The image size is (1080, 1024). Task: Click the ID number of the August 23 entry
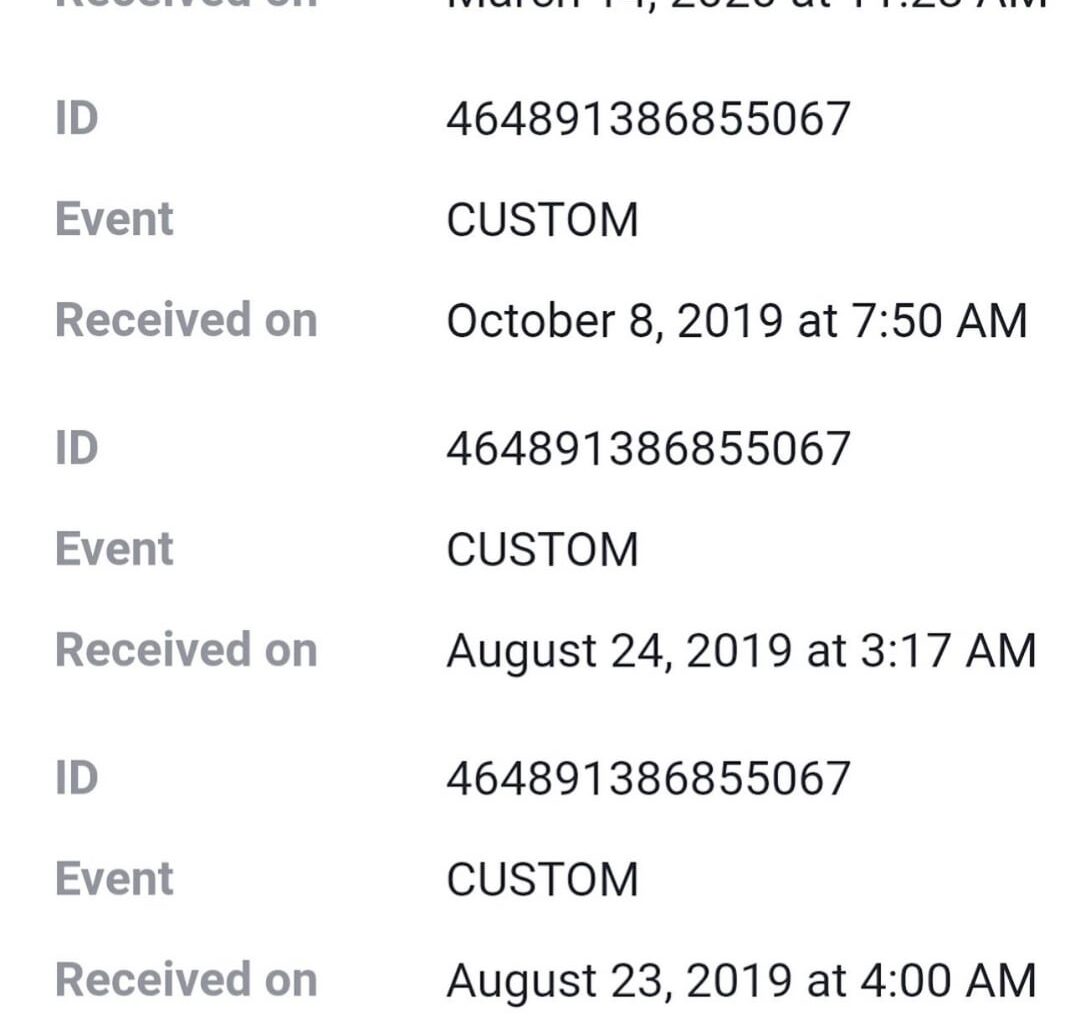[648, 779]
